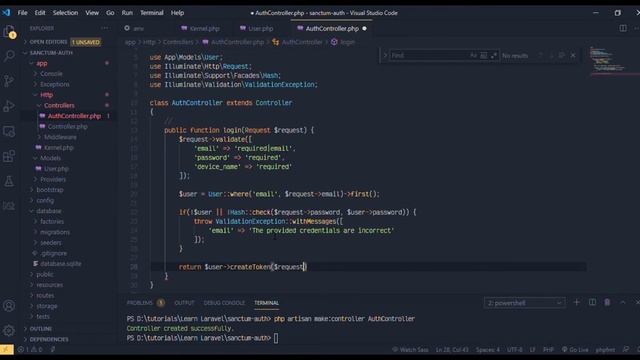Create a new terminal with the plus icon
The image size is (640, 360).
click(576, 302)
